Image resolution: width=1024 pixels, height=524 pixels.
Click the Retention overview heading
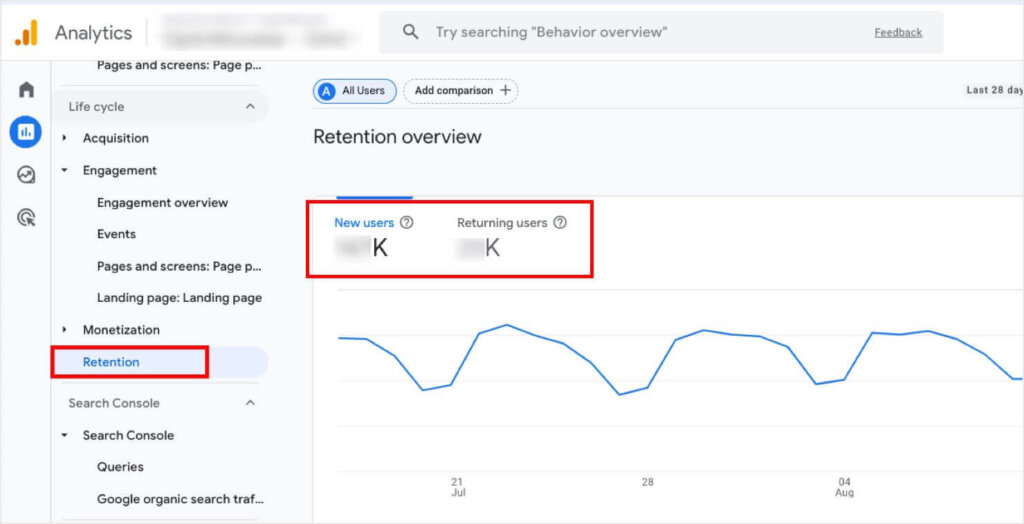397,137
